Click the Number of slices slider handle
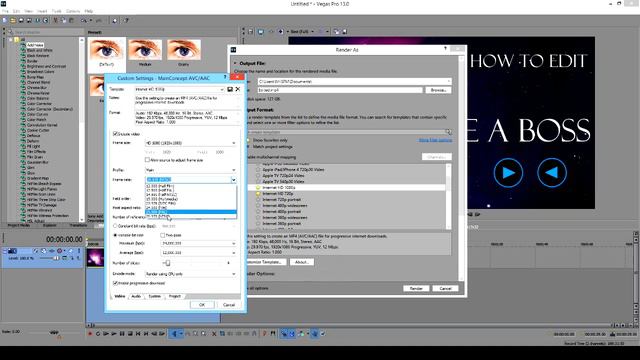 (x=167, y=263)
